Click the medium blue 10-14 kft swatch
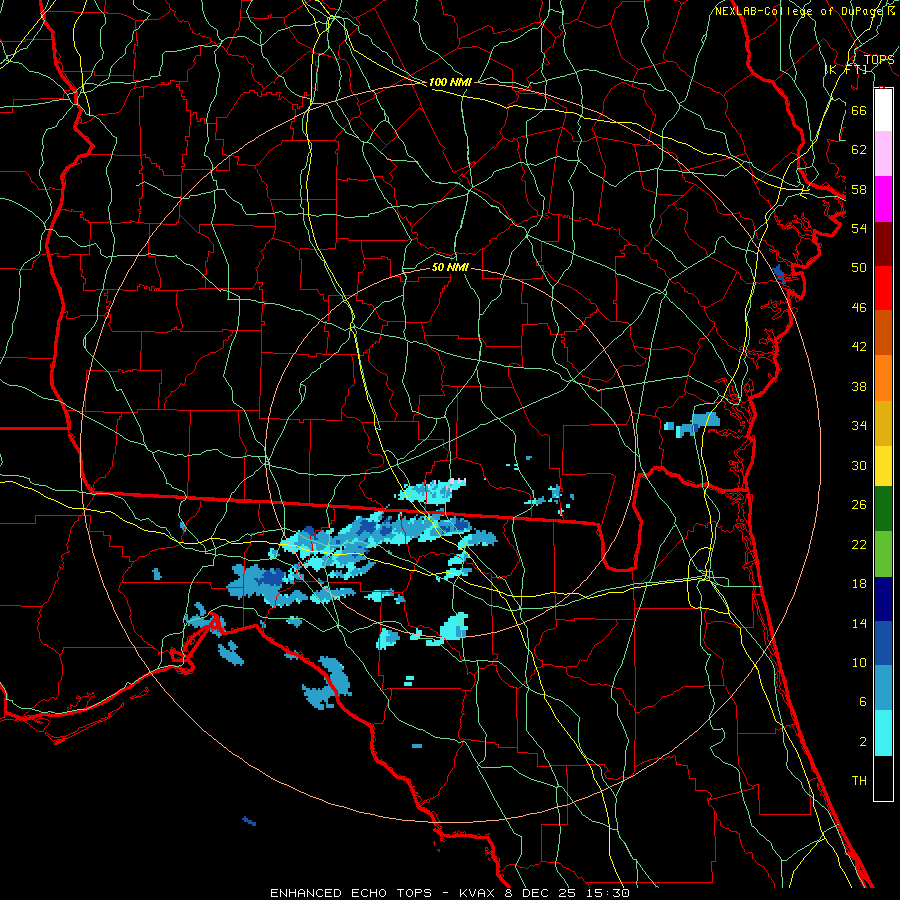This screenshot has height=900, width=900. pos(883,643)
